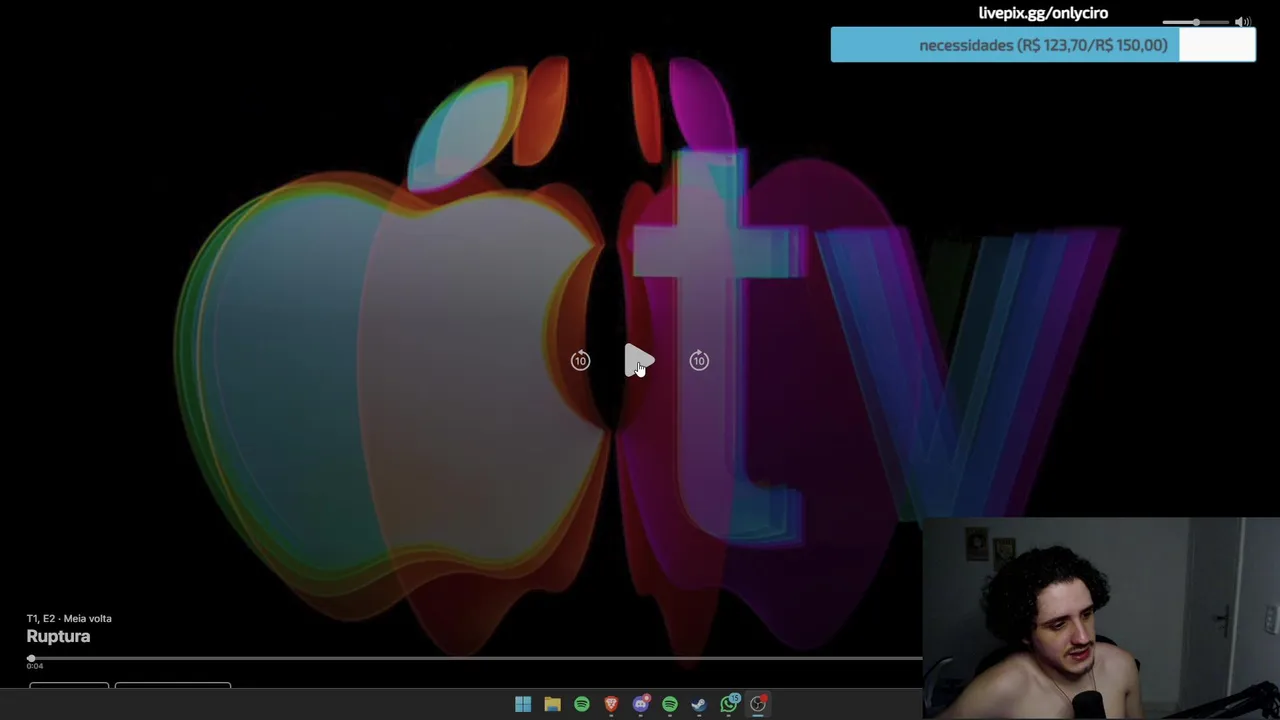The image size is (1280, 720).
Task: Switch to OBS Studio in the taskbar
Action: [x=758, y=704]
